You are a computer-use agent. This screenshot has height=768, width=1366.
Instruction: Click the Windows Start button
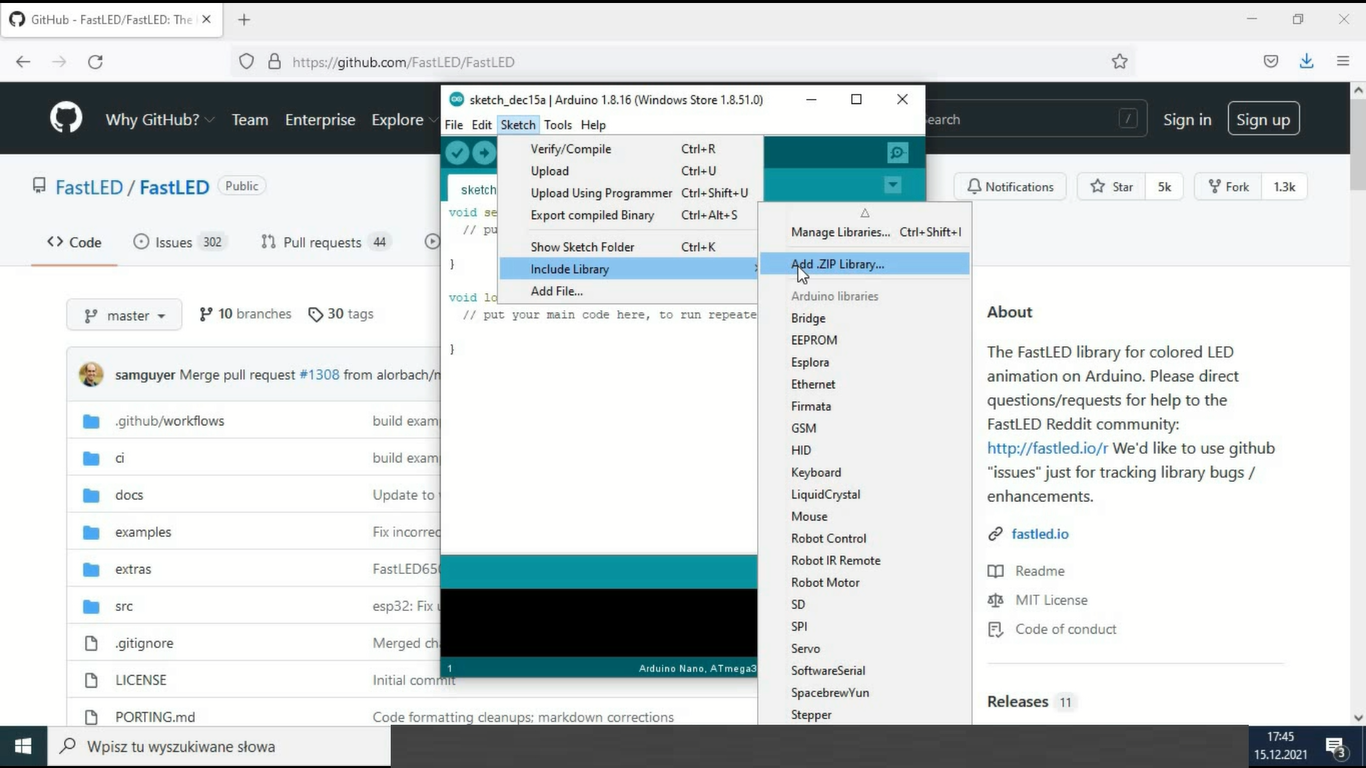tap(23, 746)
